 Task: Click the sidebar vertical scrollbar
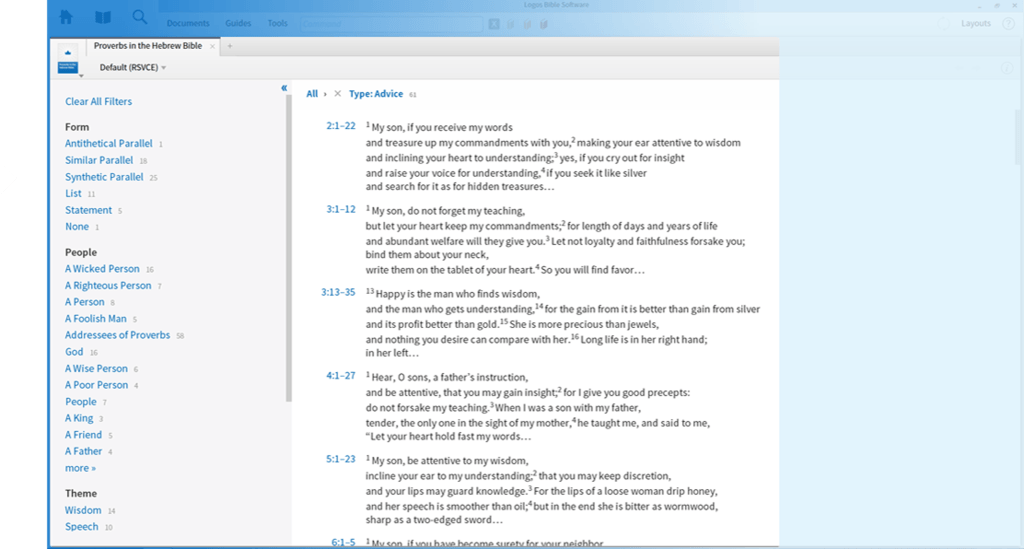pos(289,248)
